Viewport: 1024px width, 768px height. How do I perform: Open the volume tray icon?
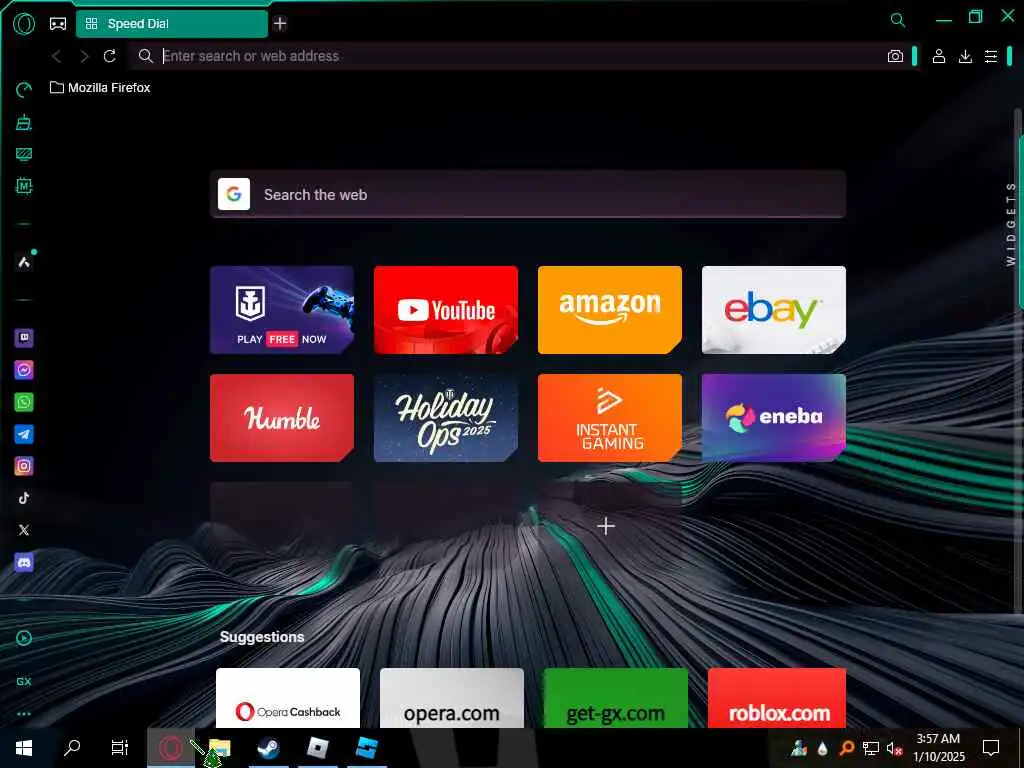(895, 748)
